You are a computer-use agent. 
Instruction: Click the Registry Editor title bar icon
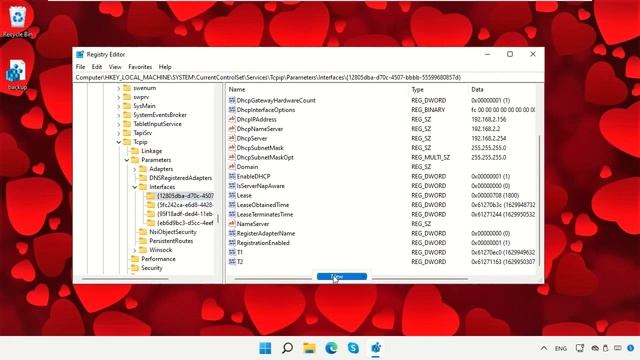point(80,54)
